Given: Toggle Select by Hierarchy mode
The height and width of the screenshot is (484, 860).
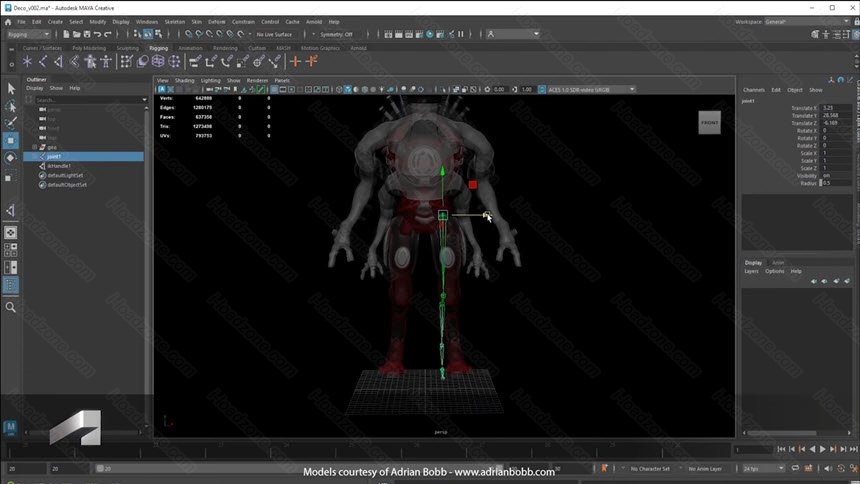Looking at the screenshot, I should point(137,34).
